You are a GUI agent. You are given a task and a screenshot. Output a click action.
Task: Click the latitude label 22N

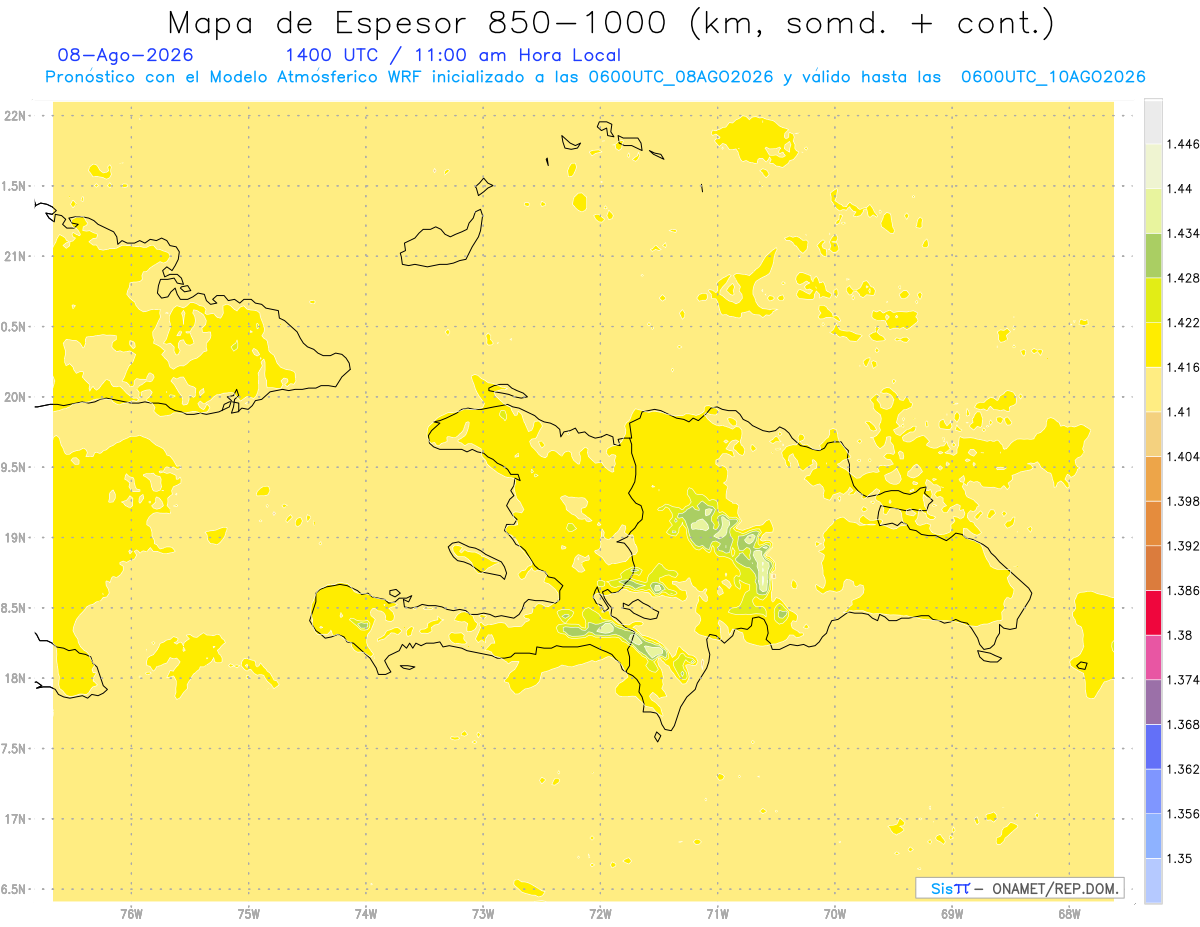pos(17,116)
